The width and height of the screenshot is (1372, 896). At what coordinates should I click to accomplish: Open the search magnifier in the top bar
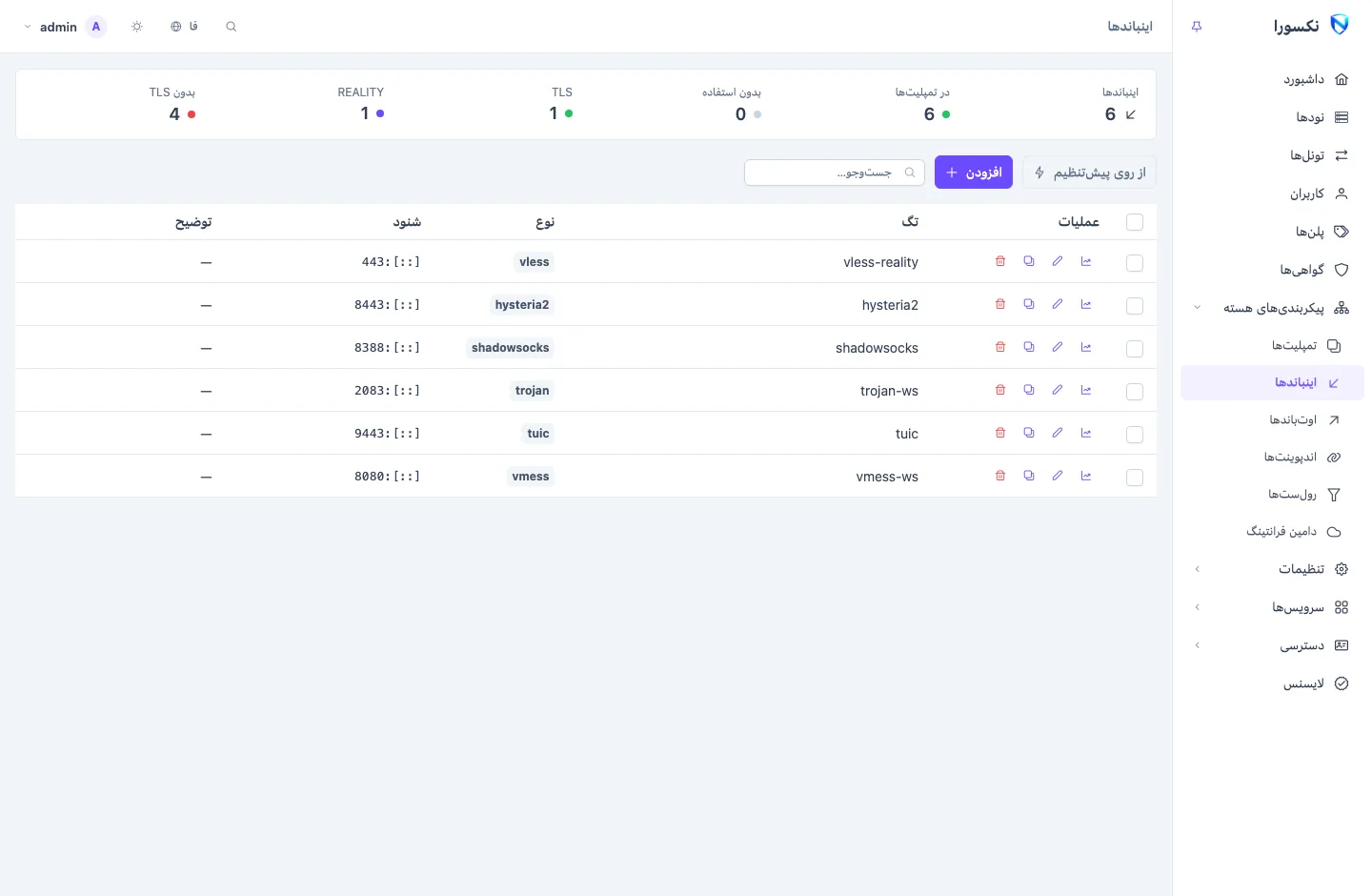(x=231, y=27)
